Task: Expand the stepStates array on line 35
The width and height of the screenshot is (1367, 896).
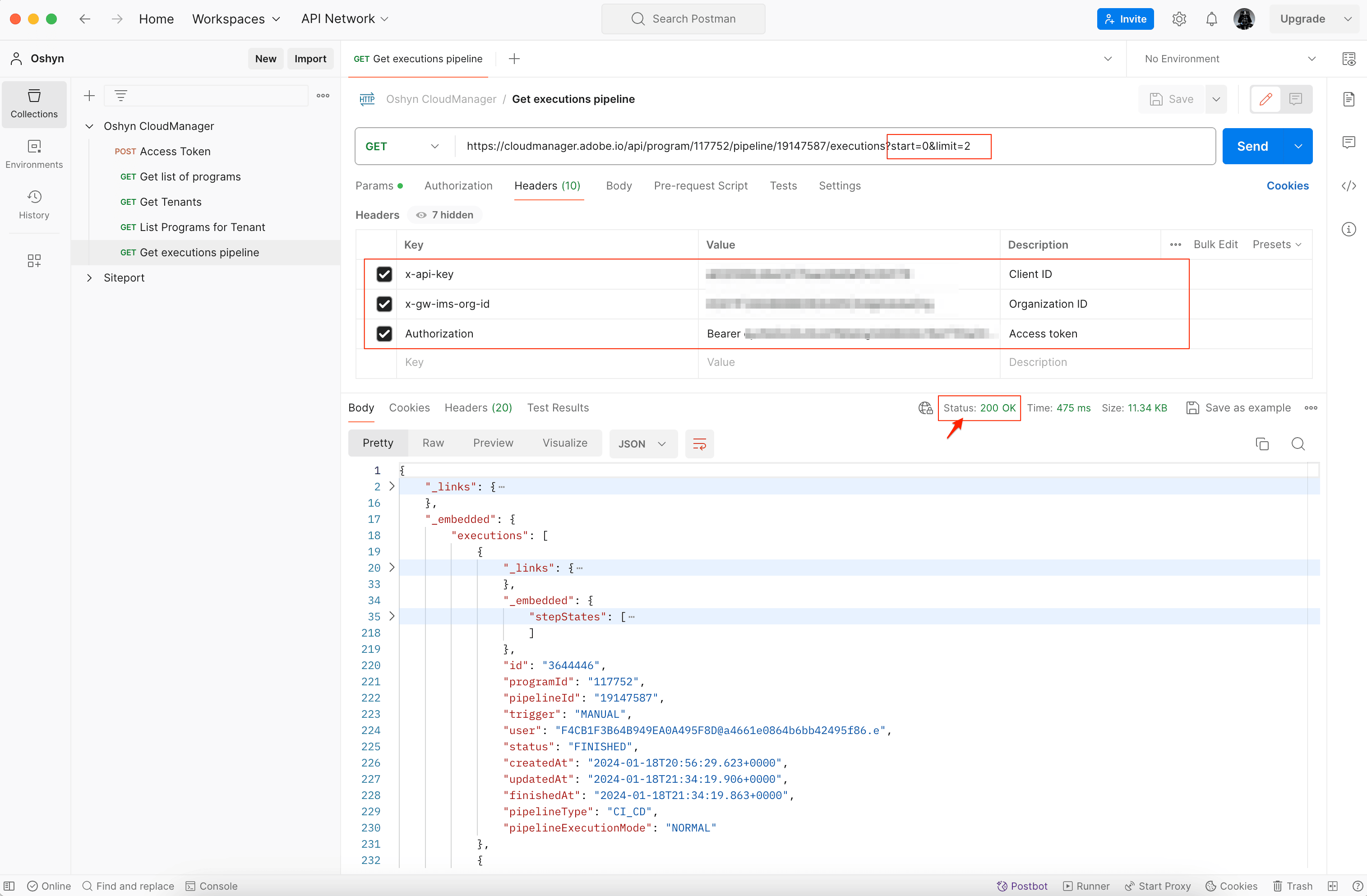Action: (392, 616)
